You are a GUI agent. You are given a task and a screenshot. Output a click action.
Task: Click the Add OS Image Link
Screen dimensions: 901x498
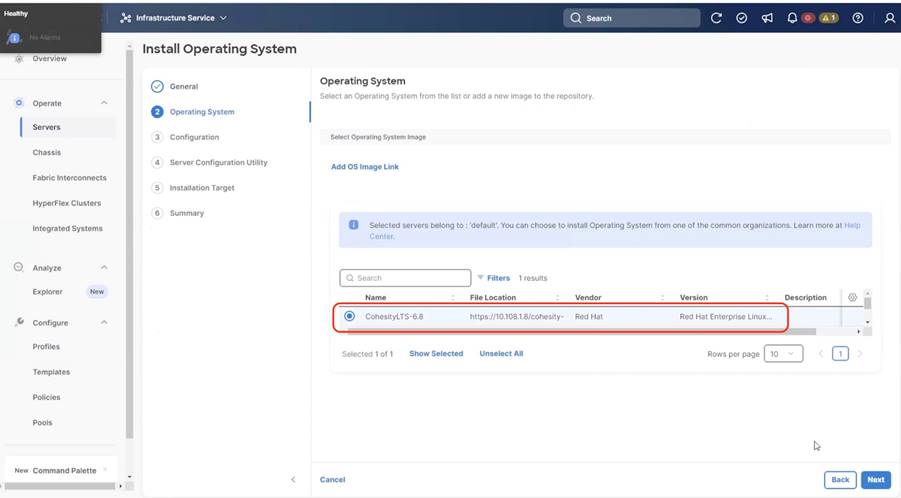point(365,167)
